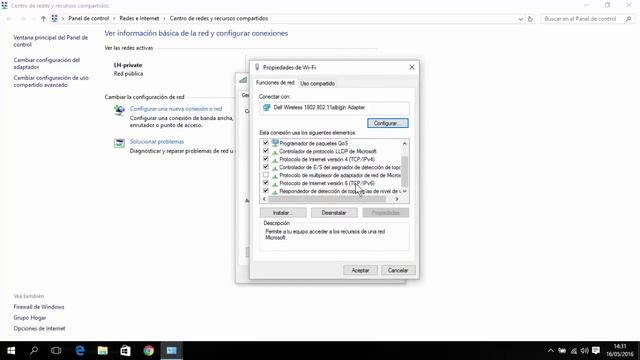Switch to the Funciones de red tab
Image resolution: width=640 pixels, height=360 pixels.
tap(275, 83)
